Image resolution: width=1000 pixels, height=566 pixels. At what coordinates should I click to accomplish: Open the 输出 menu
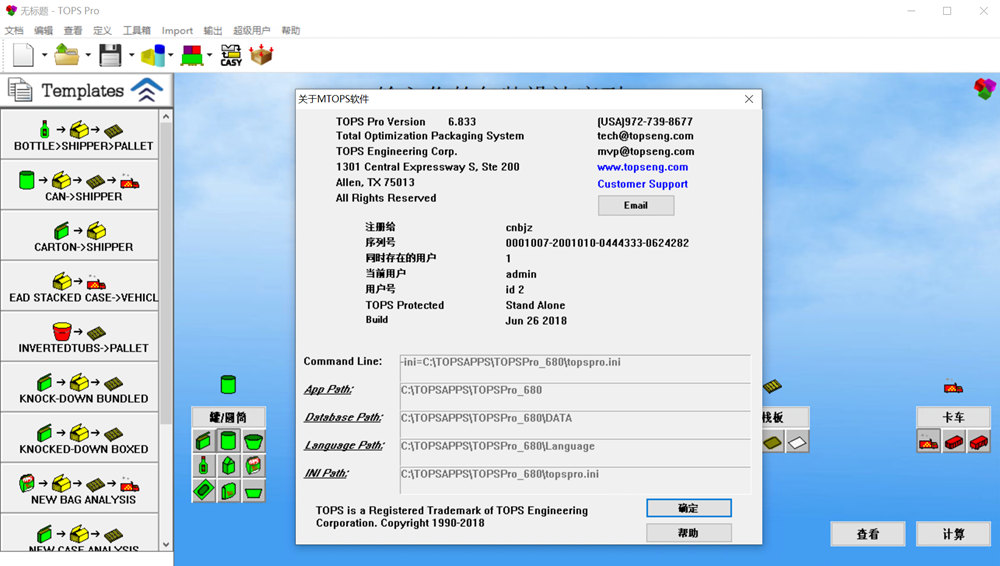tap(212, 30)
